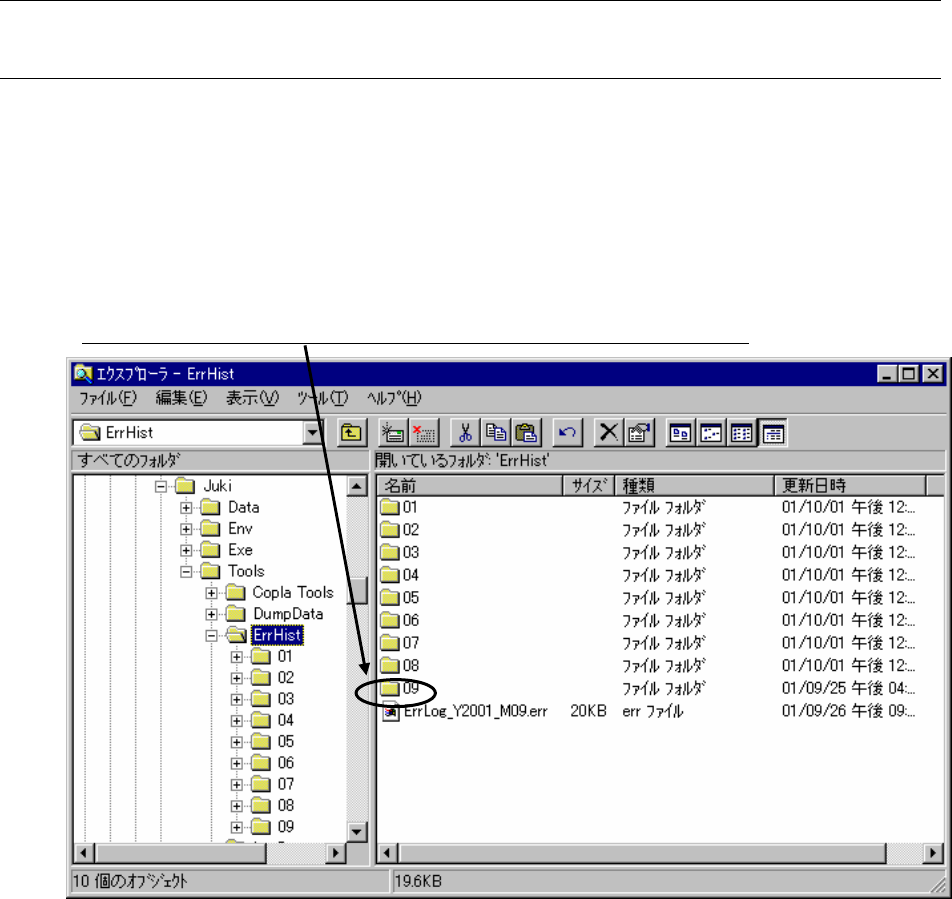
Task: Open the 編集(E) menu
Action: tap(181, 398)
